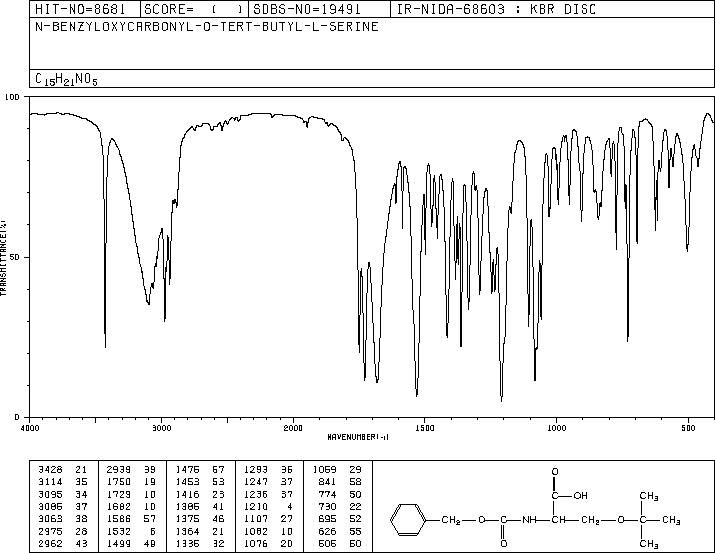This screenshot has width=715, height=553.
Task: Click the 500 x-axis tick label
Action: (688, 428)
